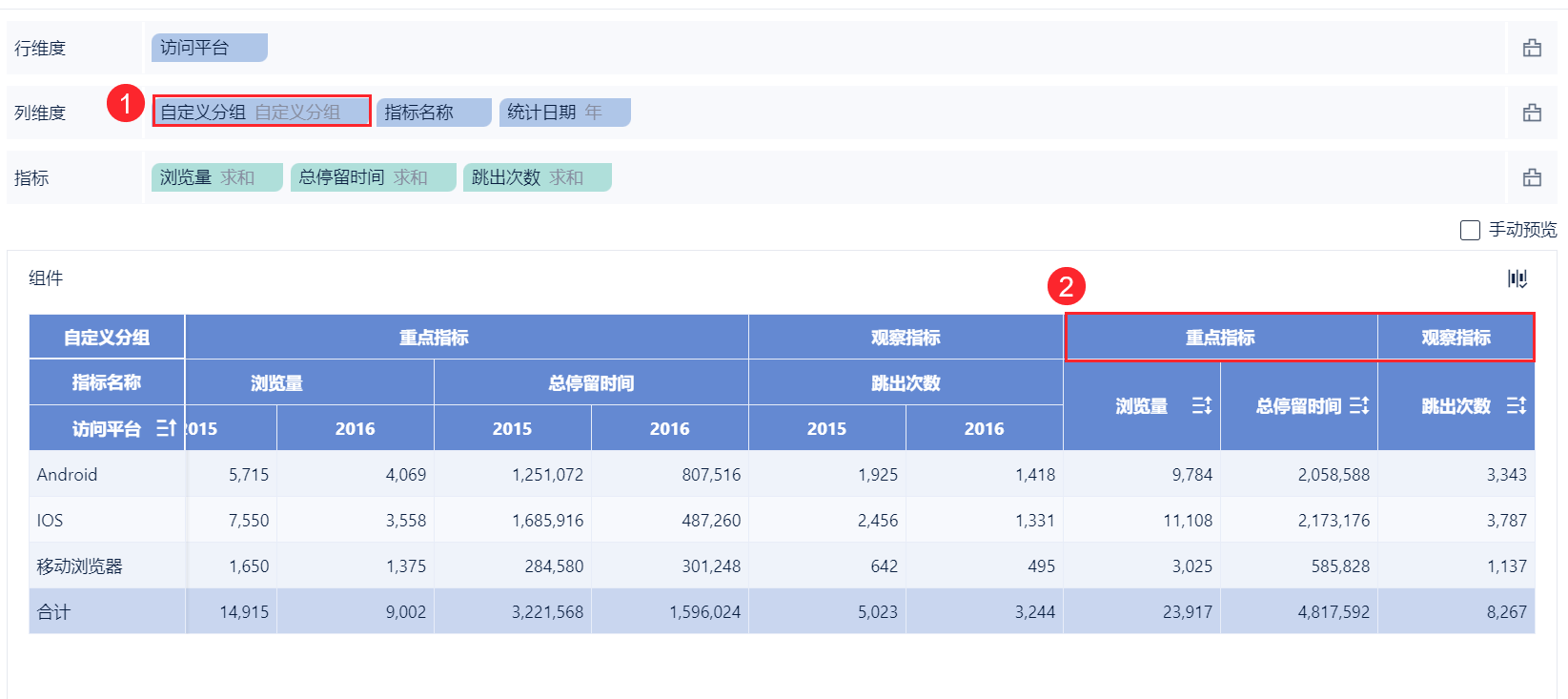The width and height of the screenshot is (1568, 699).
Task: Click the clear icon in the 列维度 row
Action: click(x=1532, y=113)
